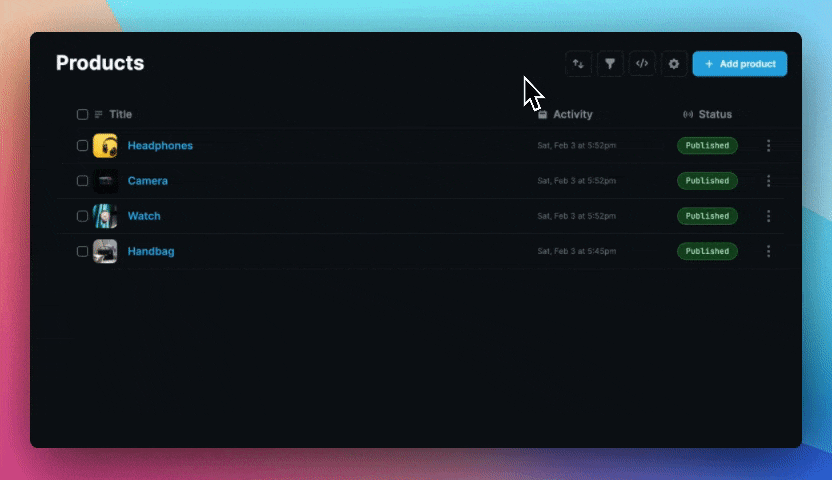Open the Handbag row three-dot menu
This screenshot has height=480, width=832.
tap(768, 251)
